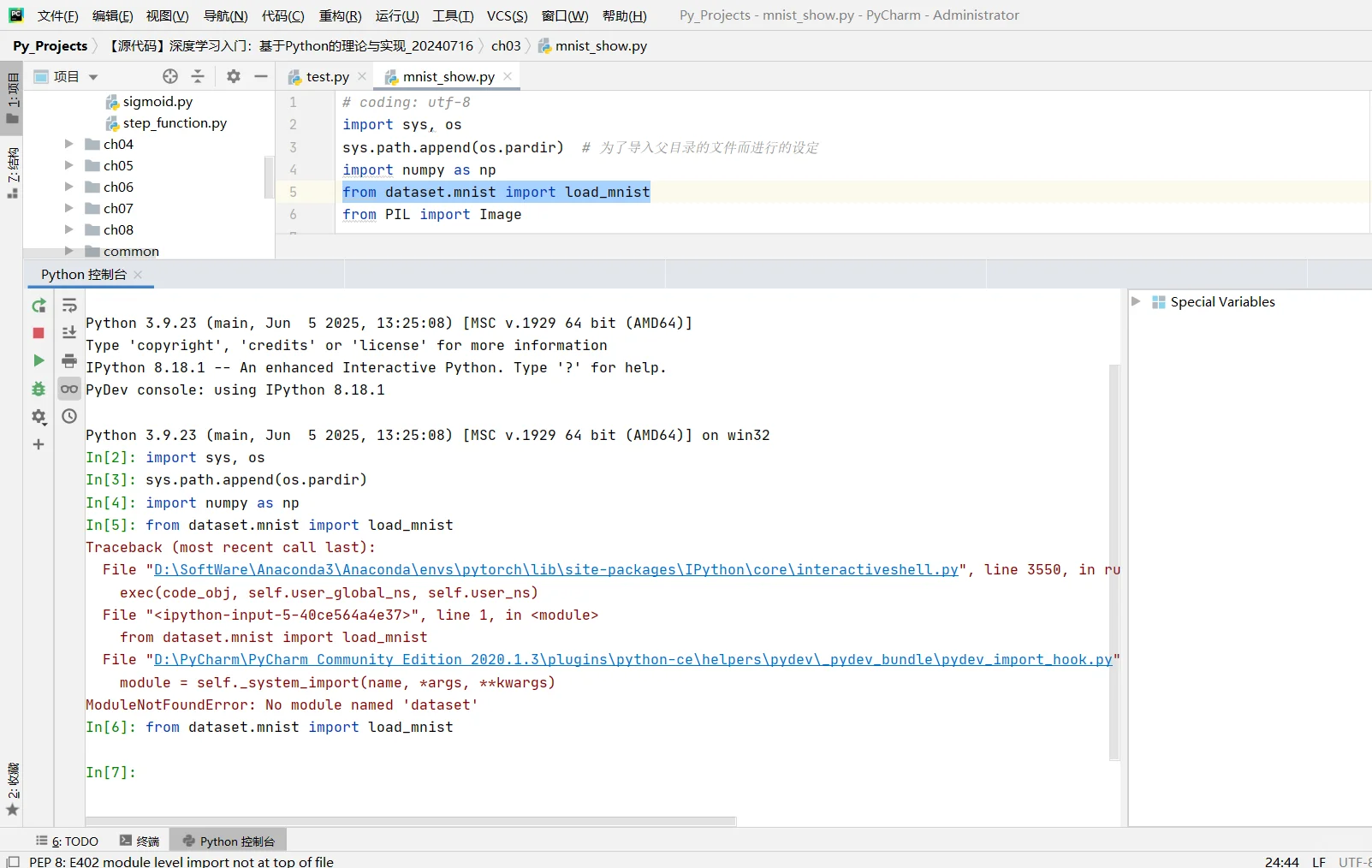
Task: Open the 2: 收藏 favorites side panel
Action: [12, 789]
